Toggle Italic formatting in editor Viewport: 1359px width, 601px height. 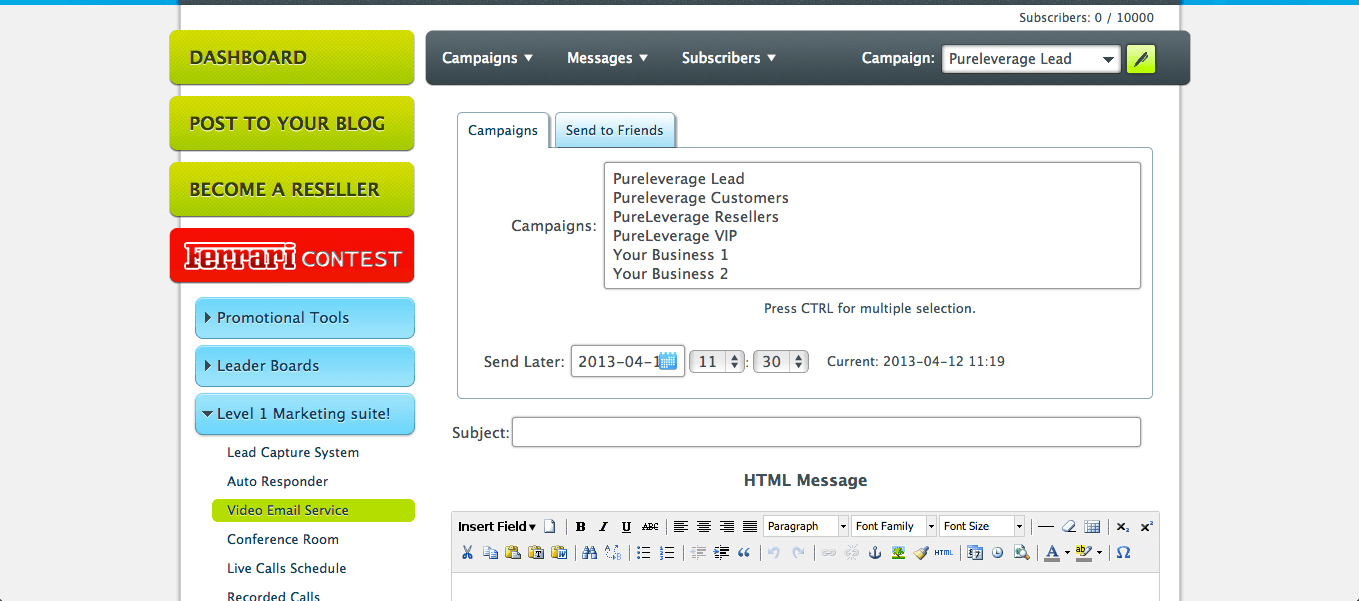(x=603, y=526)
